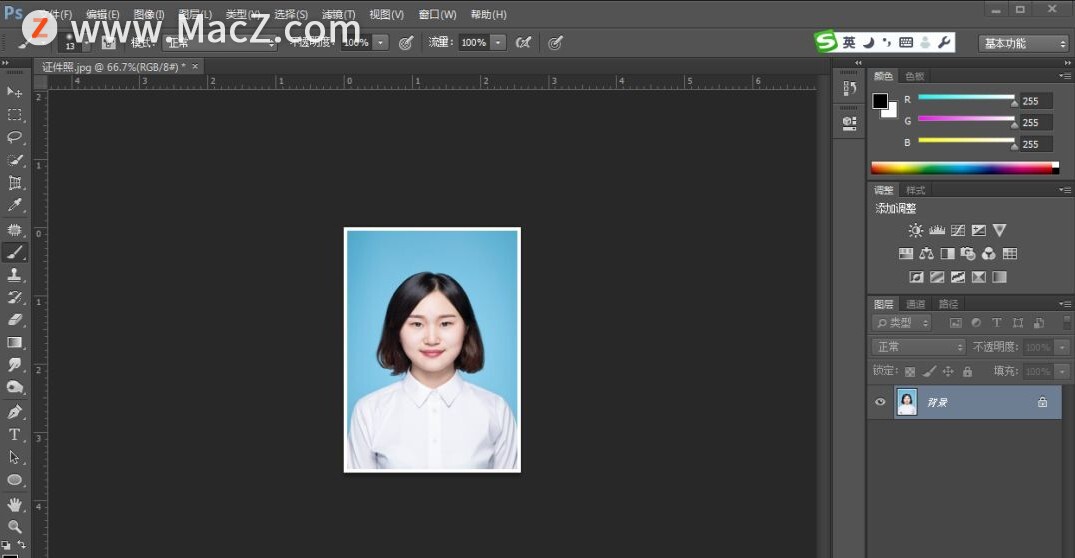Select the Zoom magnifier tool
The image size is (1075, 558).
tap(14, 526)
